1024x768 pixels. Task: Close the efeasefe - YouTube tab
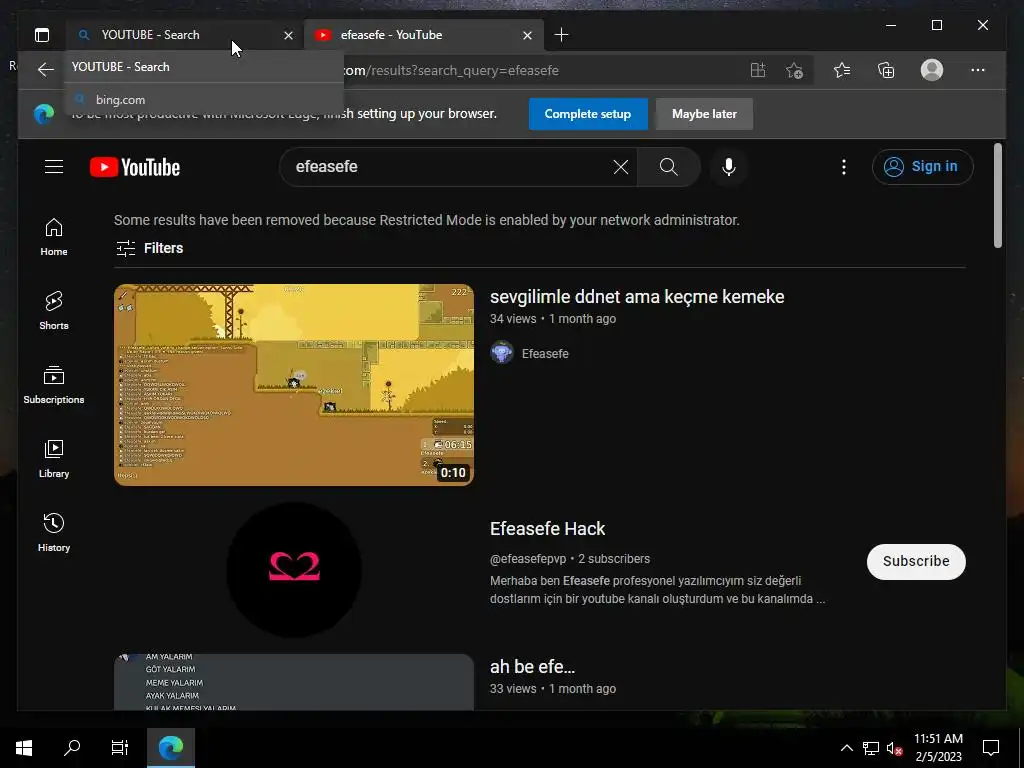(527, 35)
